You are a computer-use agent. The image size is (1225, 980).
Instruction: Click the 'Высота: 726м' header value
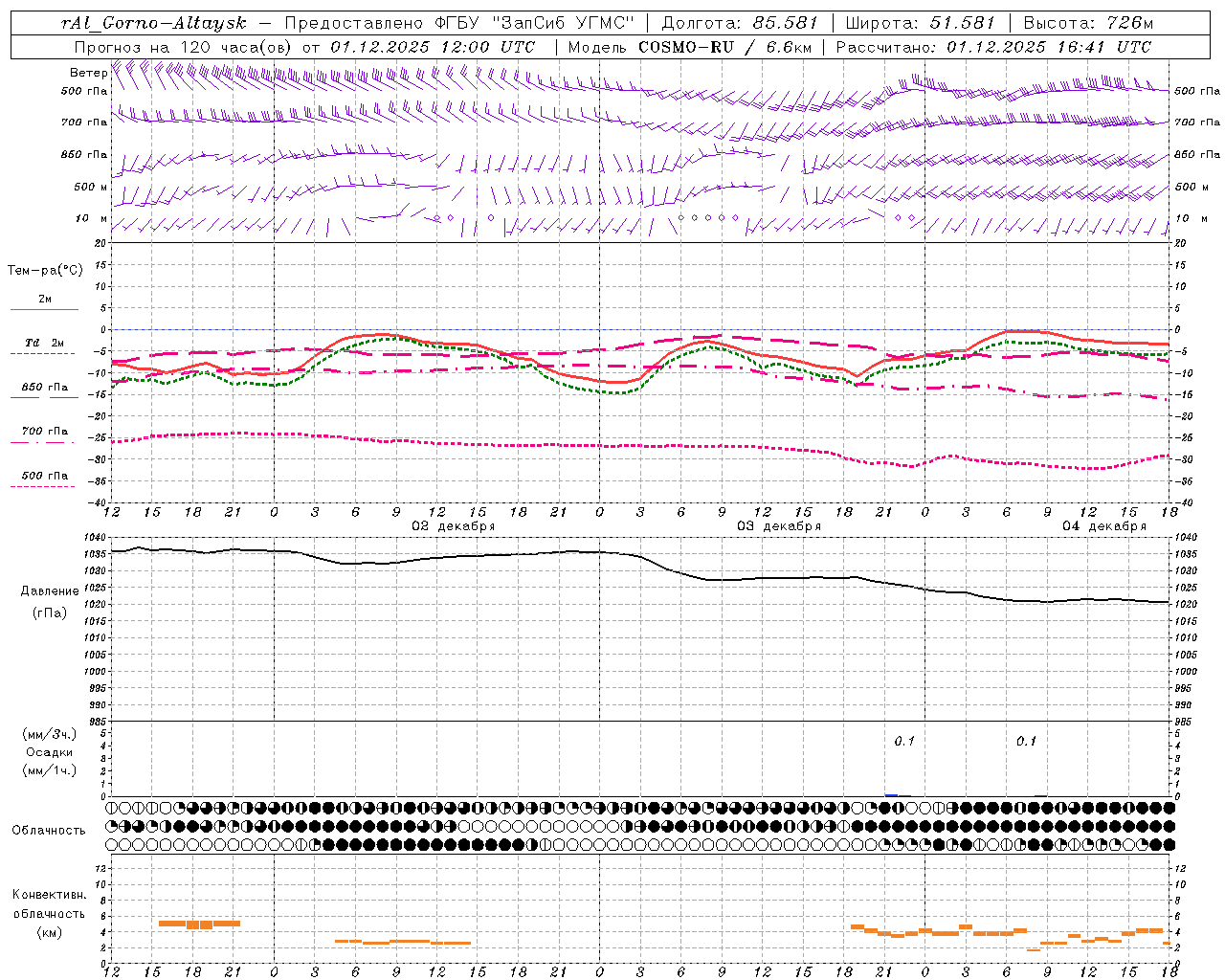point(1088,23)
